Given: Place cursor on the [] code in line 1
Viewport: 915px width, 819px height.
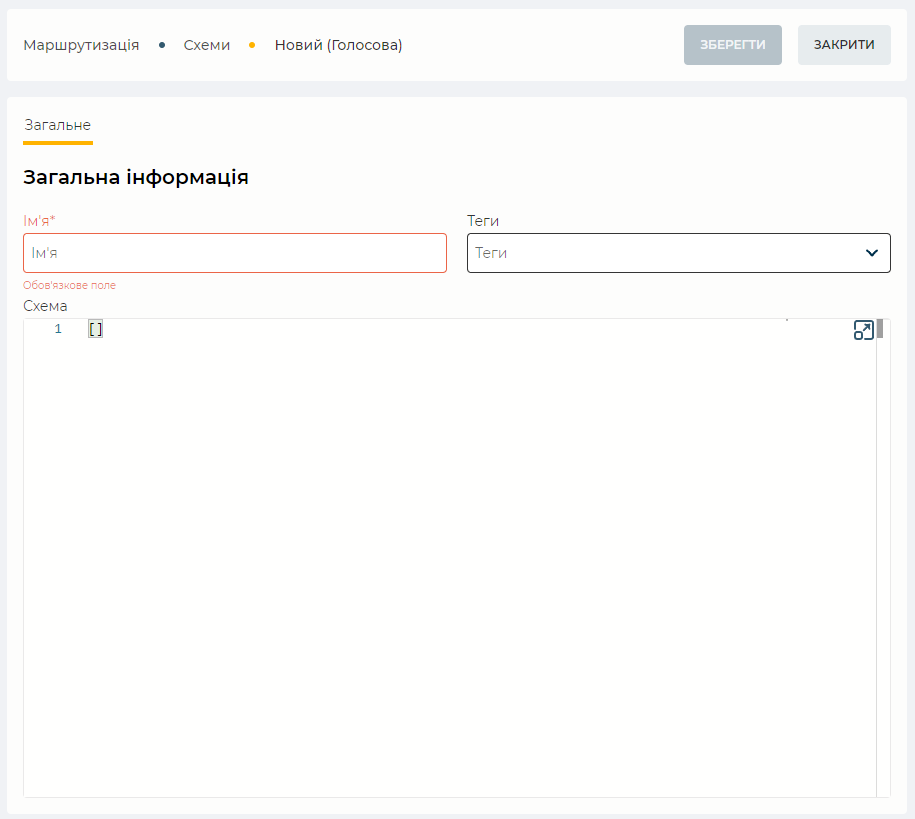Looking at the screenshot, I should pyautogui.click(x=96, y=329).
